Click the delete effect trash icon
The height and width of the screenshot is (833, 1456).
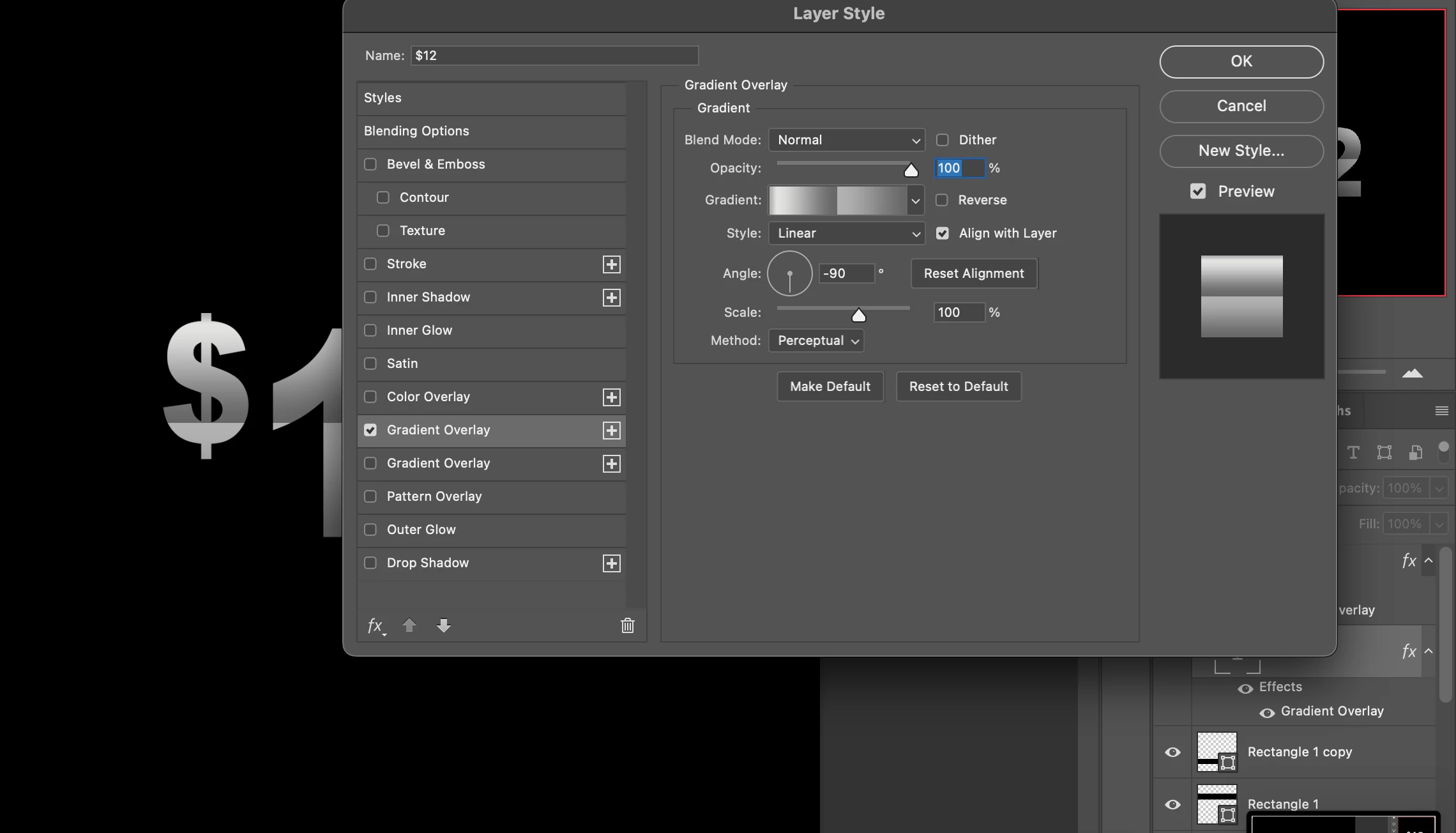(627, 626)
